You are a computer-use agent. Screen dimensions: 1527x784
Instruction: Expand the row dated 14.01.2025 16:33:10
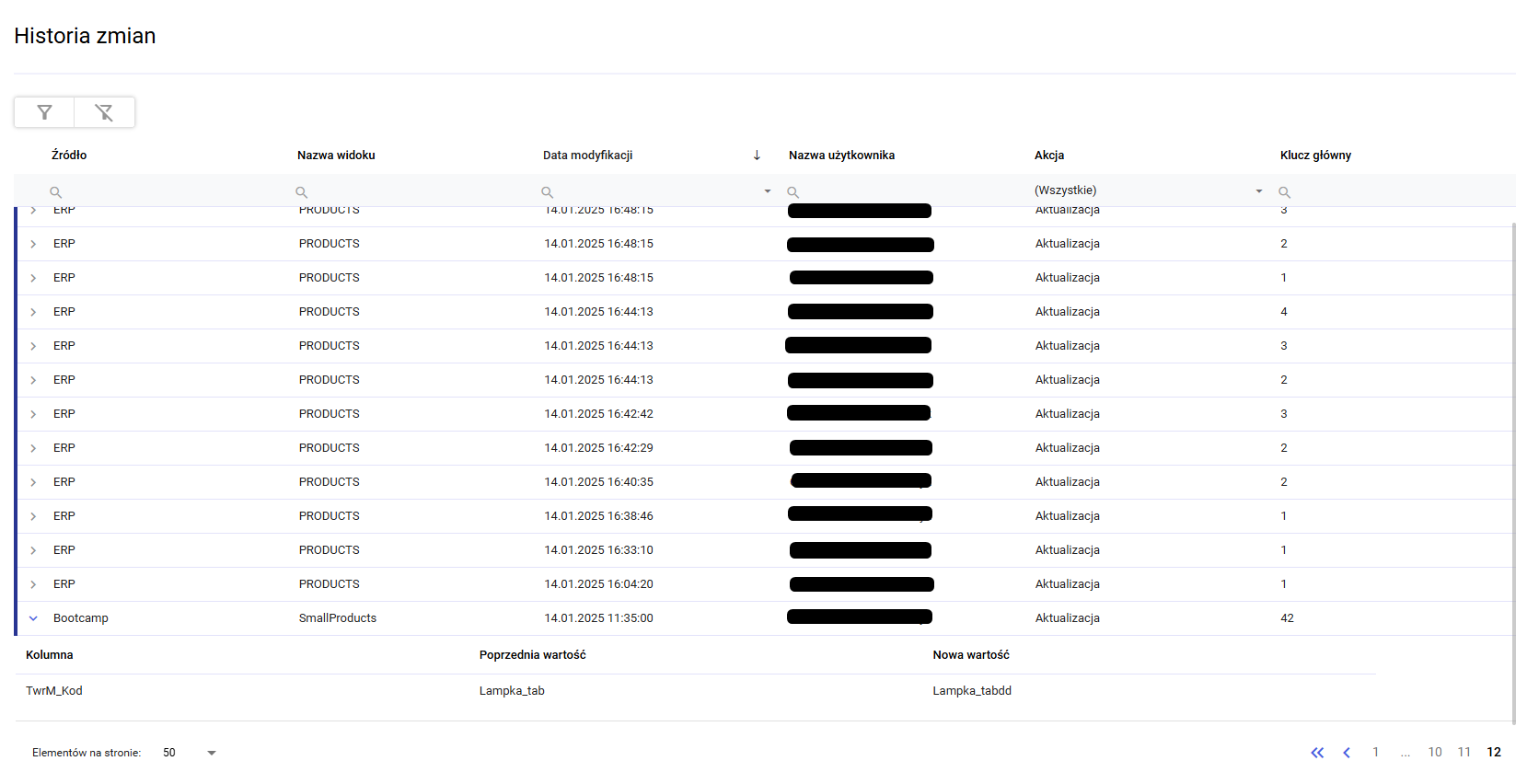pyautogui.click(x=33, y=550)
